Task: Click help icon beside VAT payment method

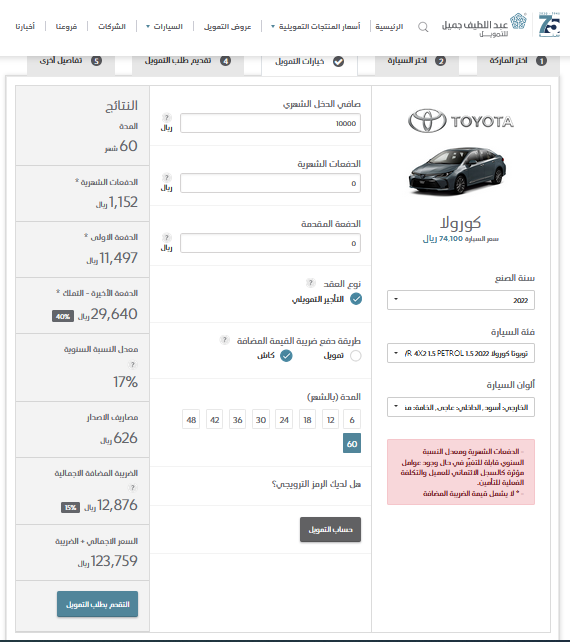Action: click(224, 339)
